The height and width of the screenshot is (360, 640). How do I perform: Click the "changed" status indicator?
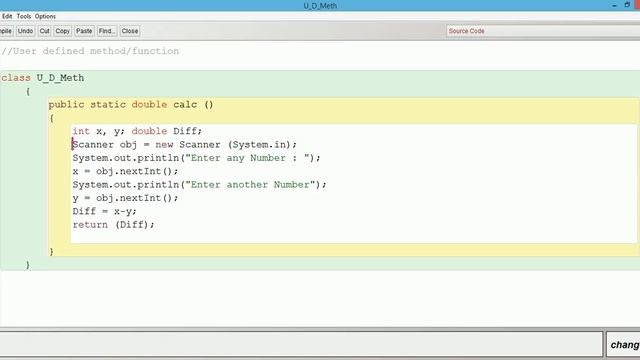(624, 345)
